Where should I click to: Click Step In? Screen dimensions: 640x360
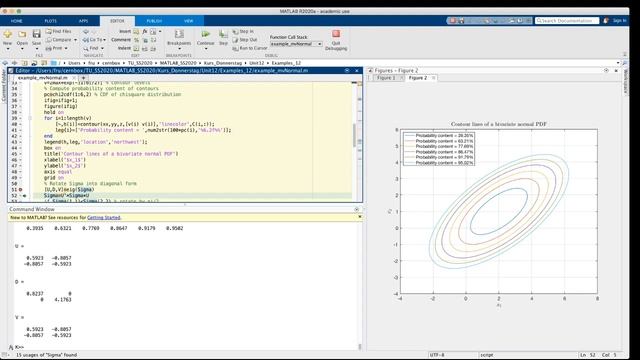click(x=243, y=31)
